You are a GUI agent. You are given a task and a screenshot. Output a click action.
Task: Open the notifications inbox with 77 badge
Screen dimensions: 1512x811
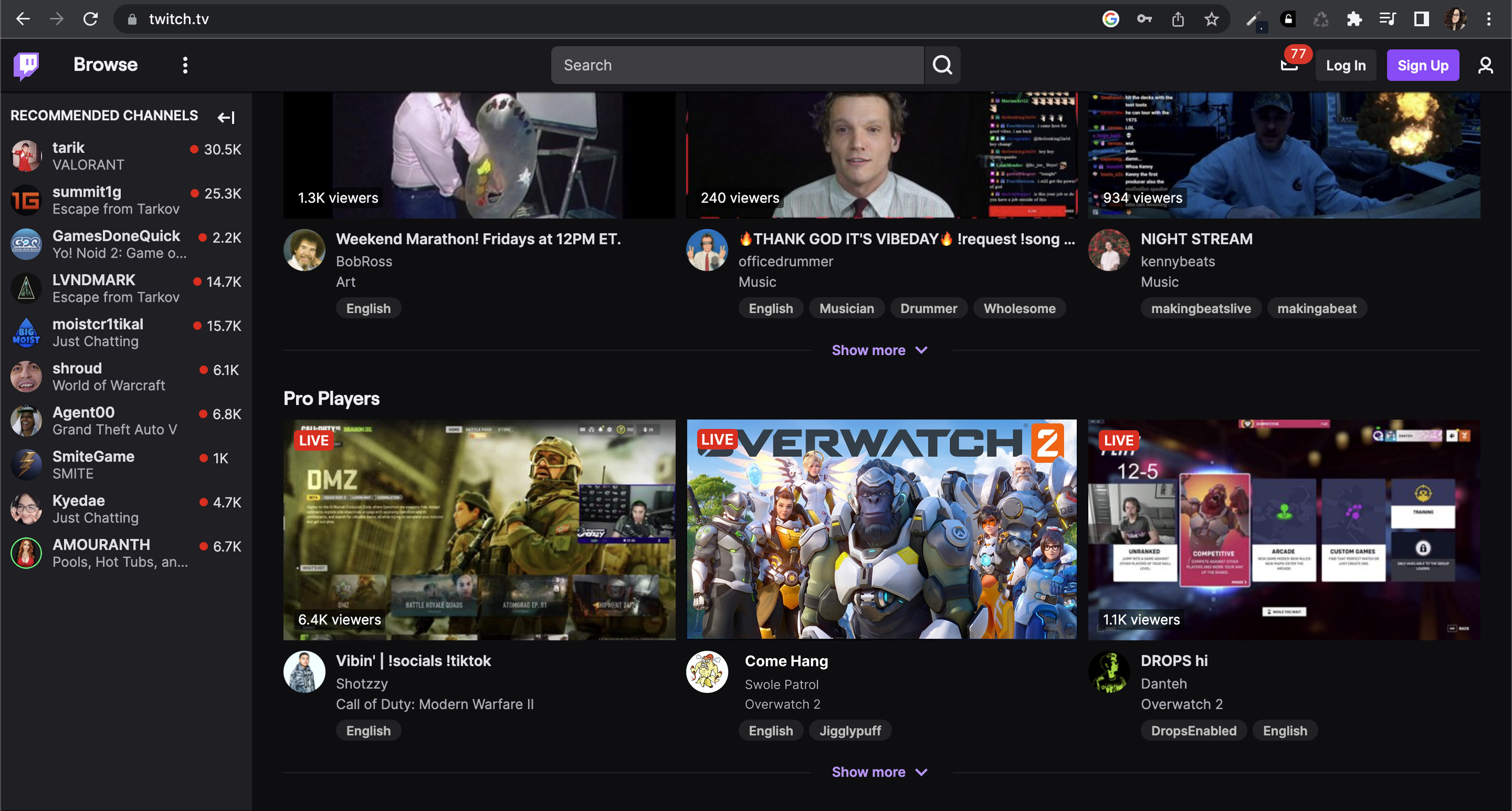(1289, 64)
